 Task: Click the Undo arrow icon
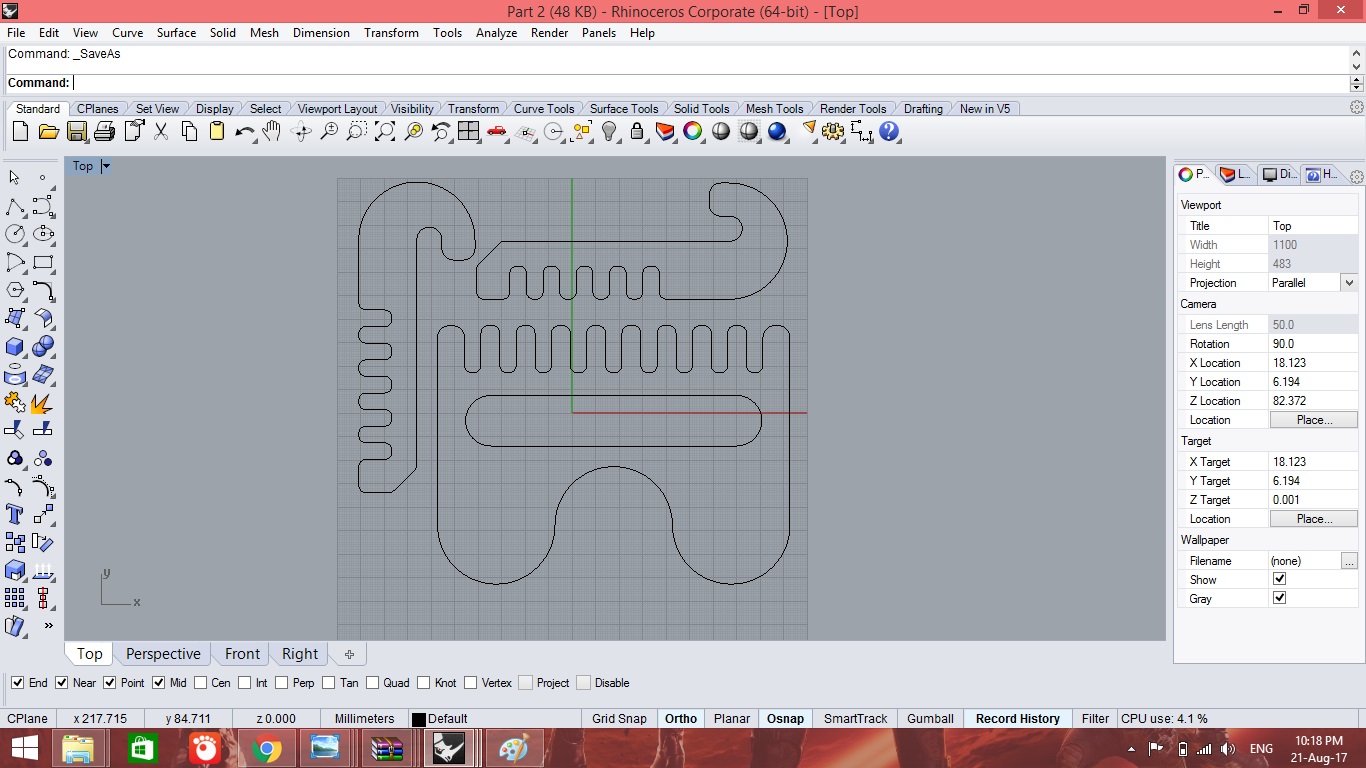[244, 132]
